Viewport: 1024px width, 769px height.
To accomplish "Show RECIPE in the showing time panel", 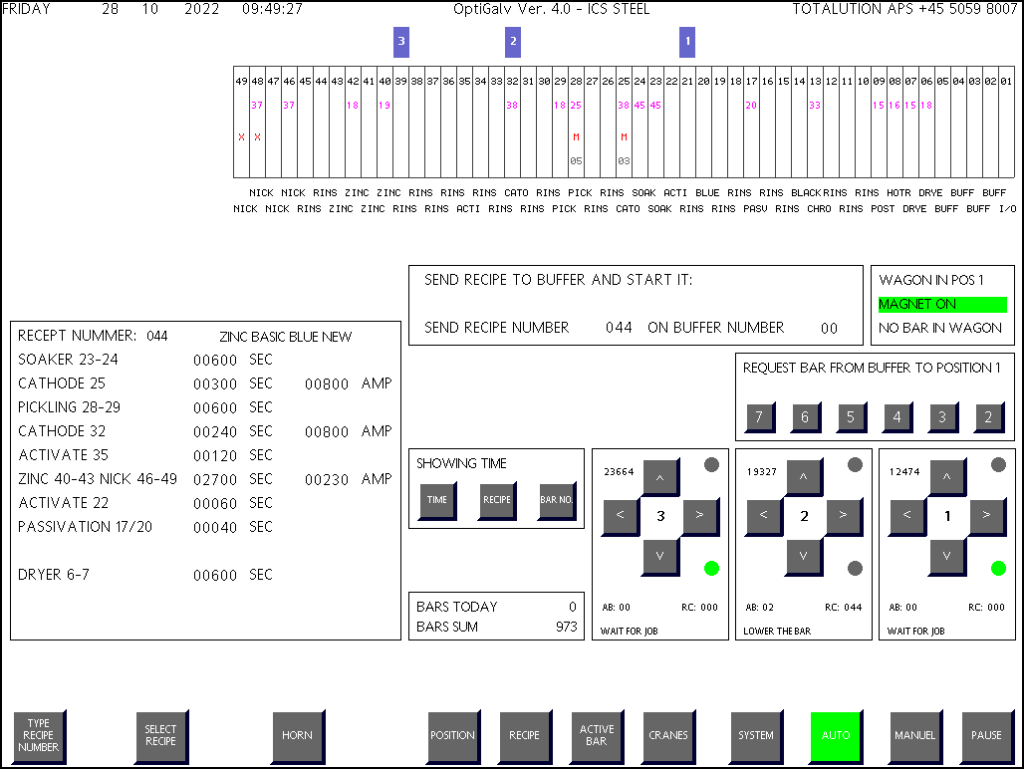I will [497, 501].
